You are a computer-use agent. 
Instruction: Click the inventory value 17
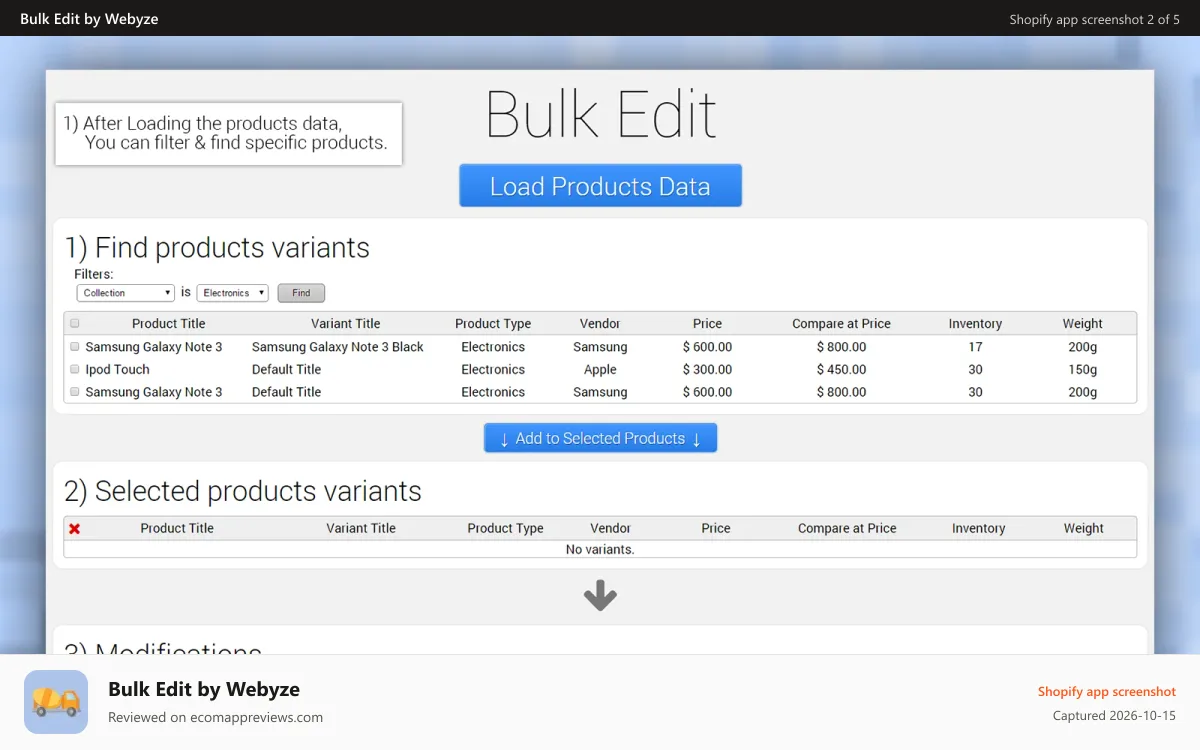(x=975, y=346)
